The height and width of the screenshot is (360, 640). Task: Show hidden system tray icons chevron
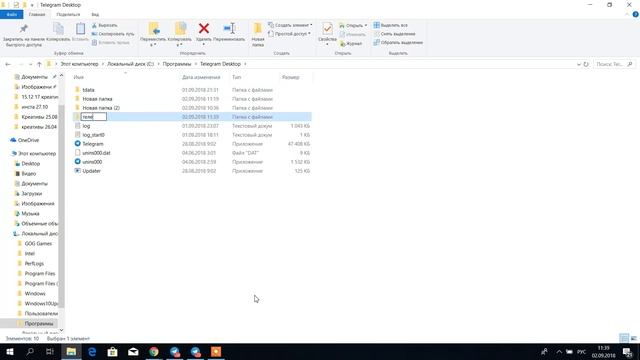pyautogui.click(x=559, y=351)
